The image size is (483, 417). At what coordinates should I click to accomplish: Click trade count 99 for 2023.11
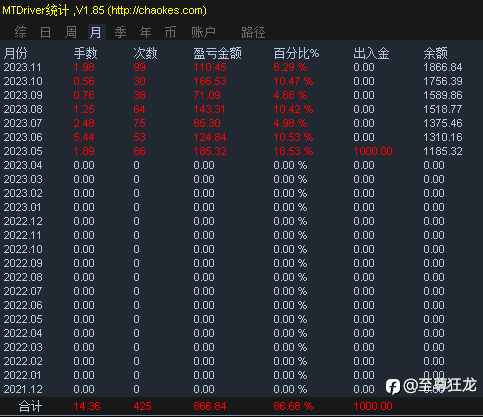(139, 67)
